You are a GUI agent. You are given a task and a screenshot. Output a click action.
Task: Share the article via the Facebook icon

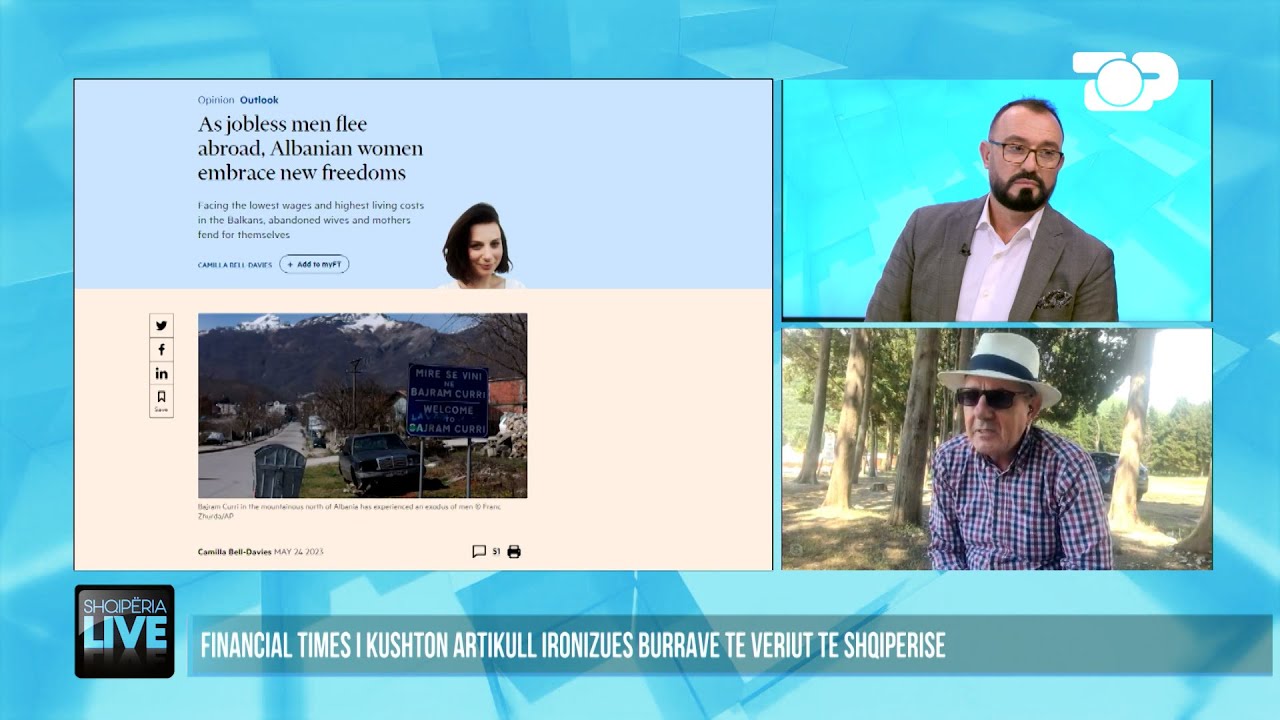[161, 349]
